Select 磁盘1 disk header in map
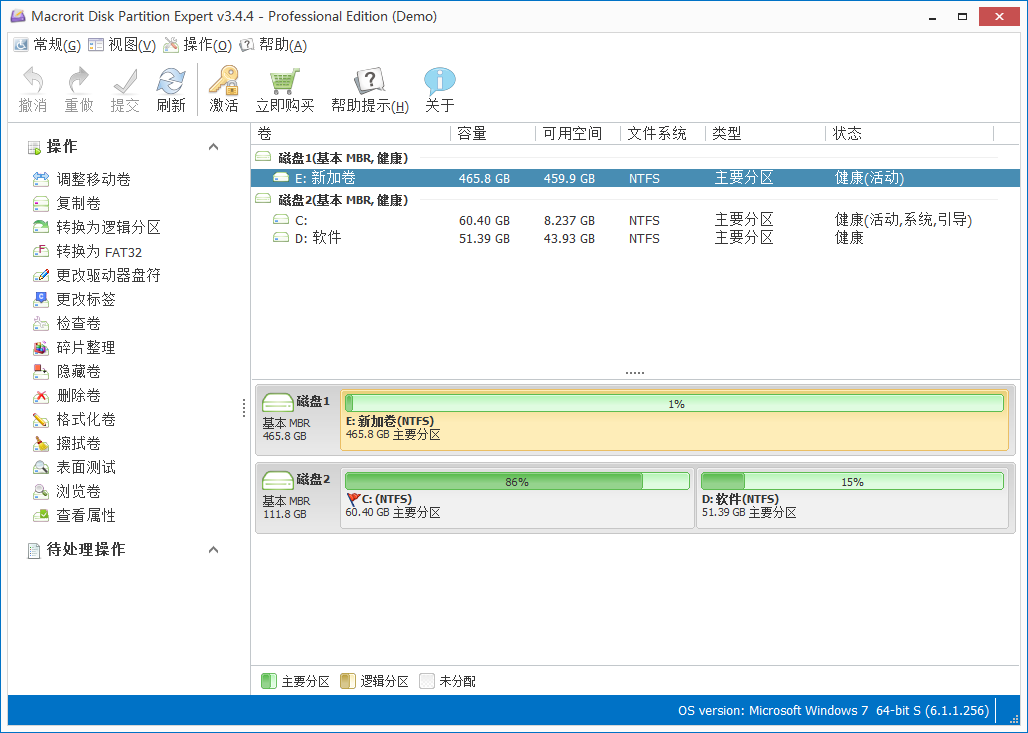Image resolution: width=1028 pixels, height=733 pixels. (x=297, y=418)
